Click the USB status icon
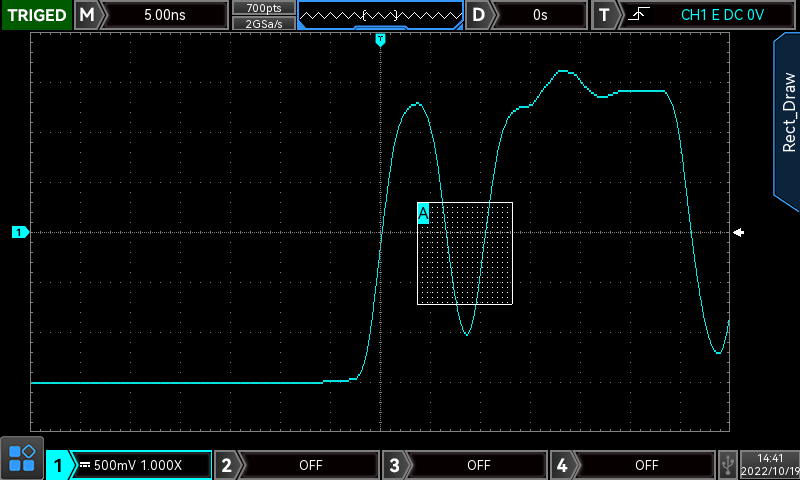This screenshot has width=800, height=480. pos(727,464)
